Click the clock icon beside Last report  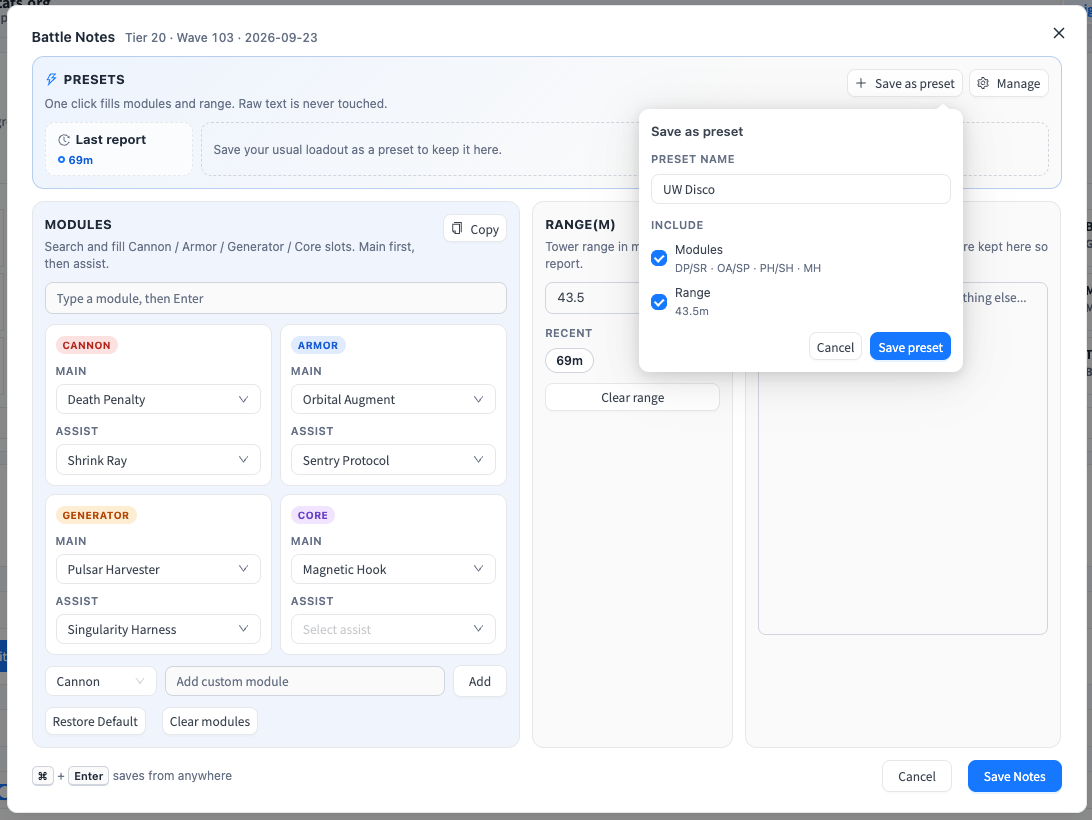tap(63, 139)
